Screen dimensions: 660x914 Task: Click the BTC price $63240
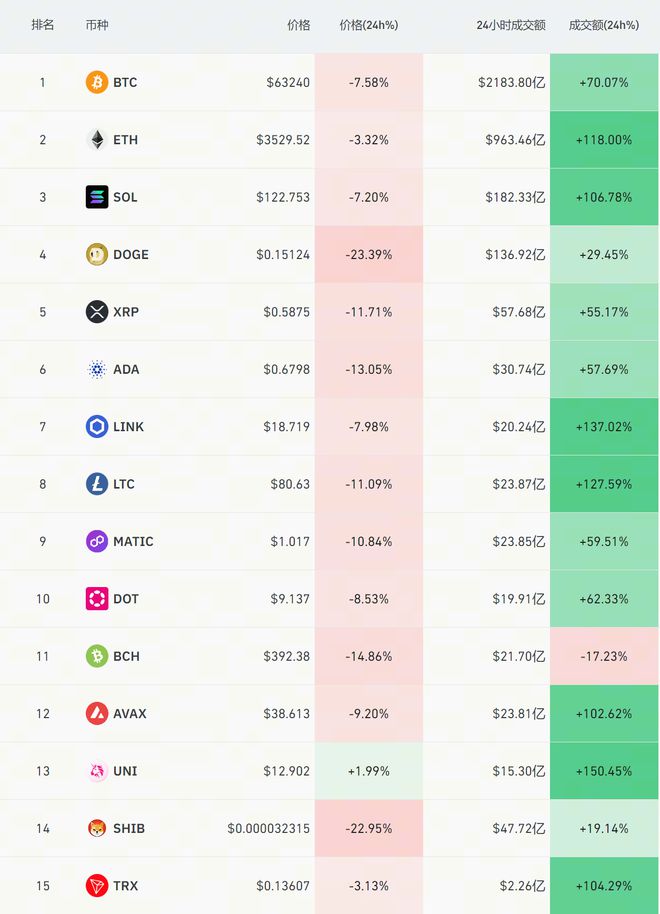(288, 82)
